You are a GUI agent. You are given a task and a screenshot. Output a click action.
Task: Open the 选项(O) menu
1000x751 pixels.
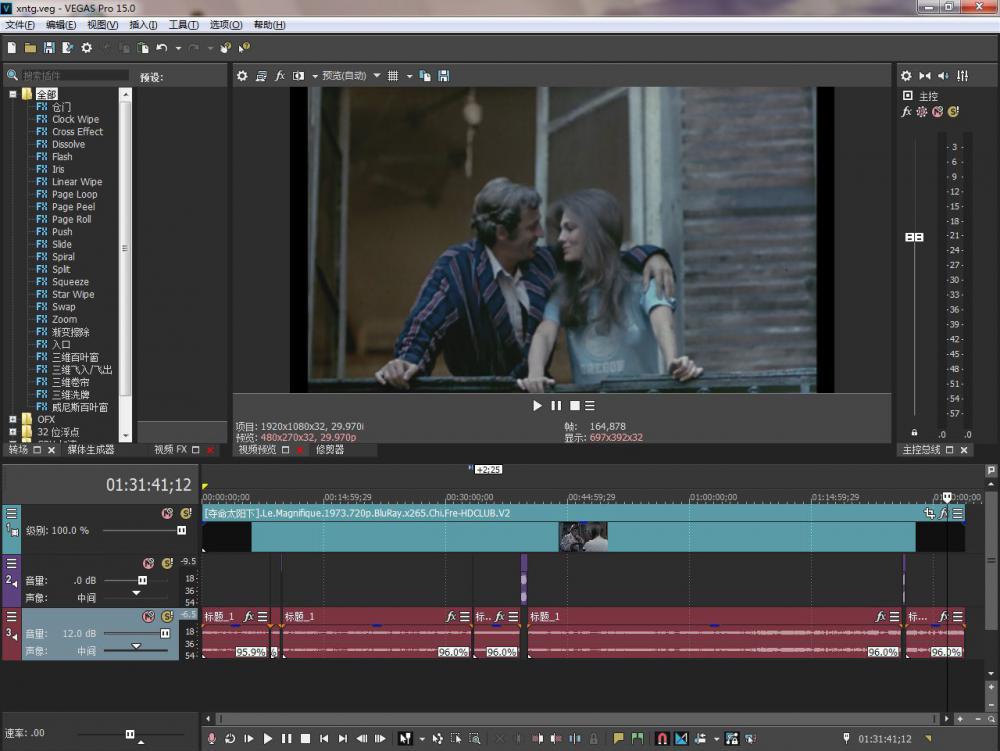point(226,25)
